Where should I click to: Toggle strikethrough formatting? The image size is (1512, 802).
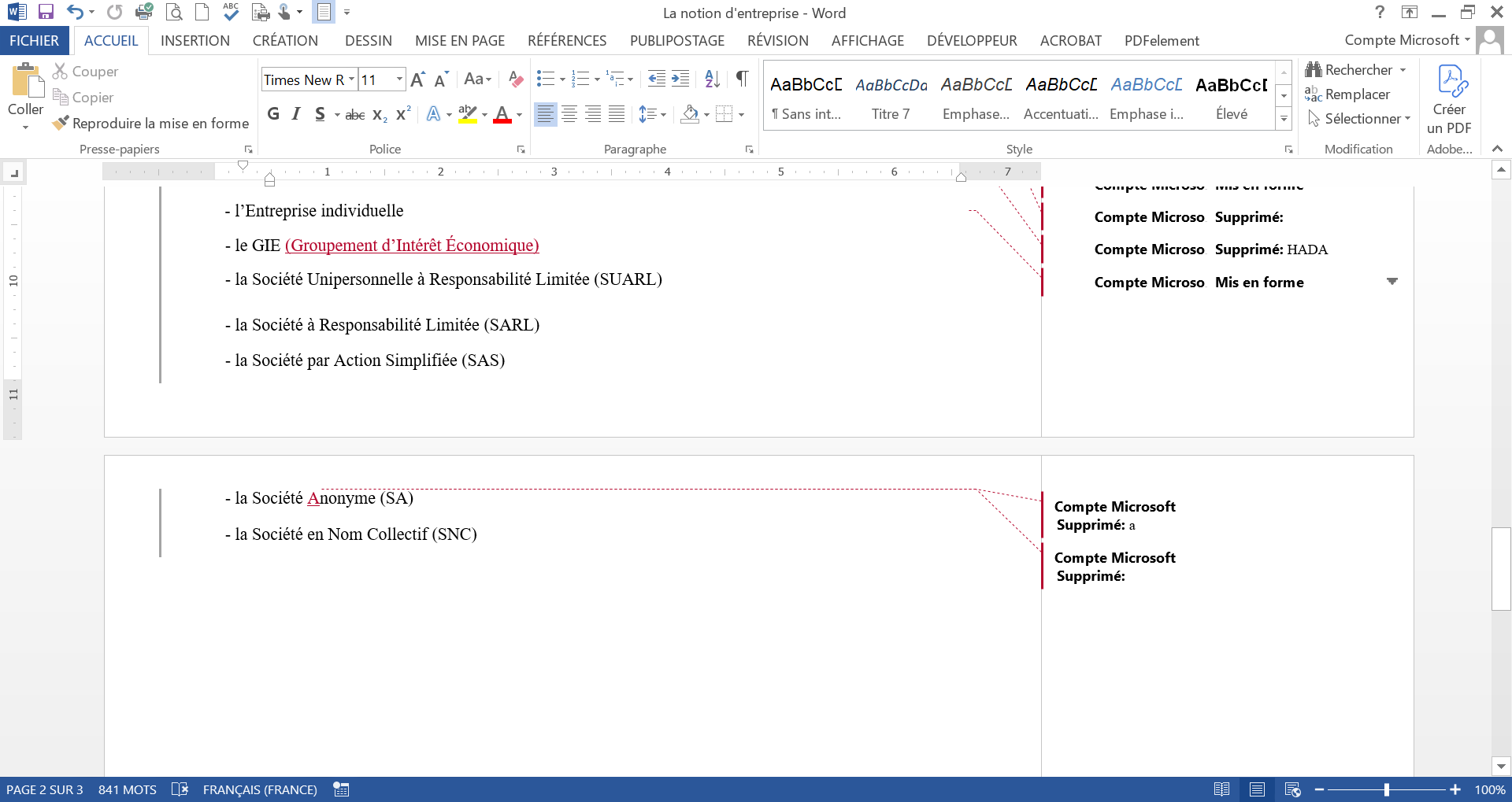coord(355,115)
